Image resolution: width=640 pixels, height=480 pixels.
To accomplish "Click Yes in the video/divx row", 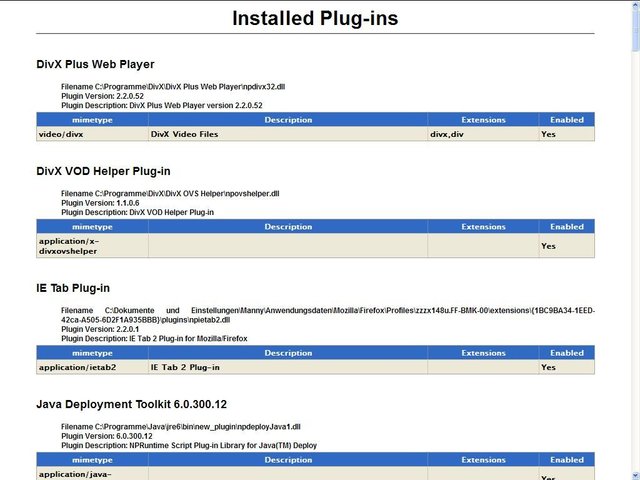I will (x=567, y=134).
